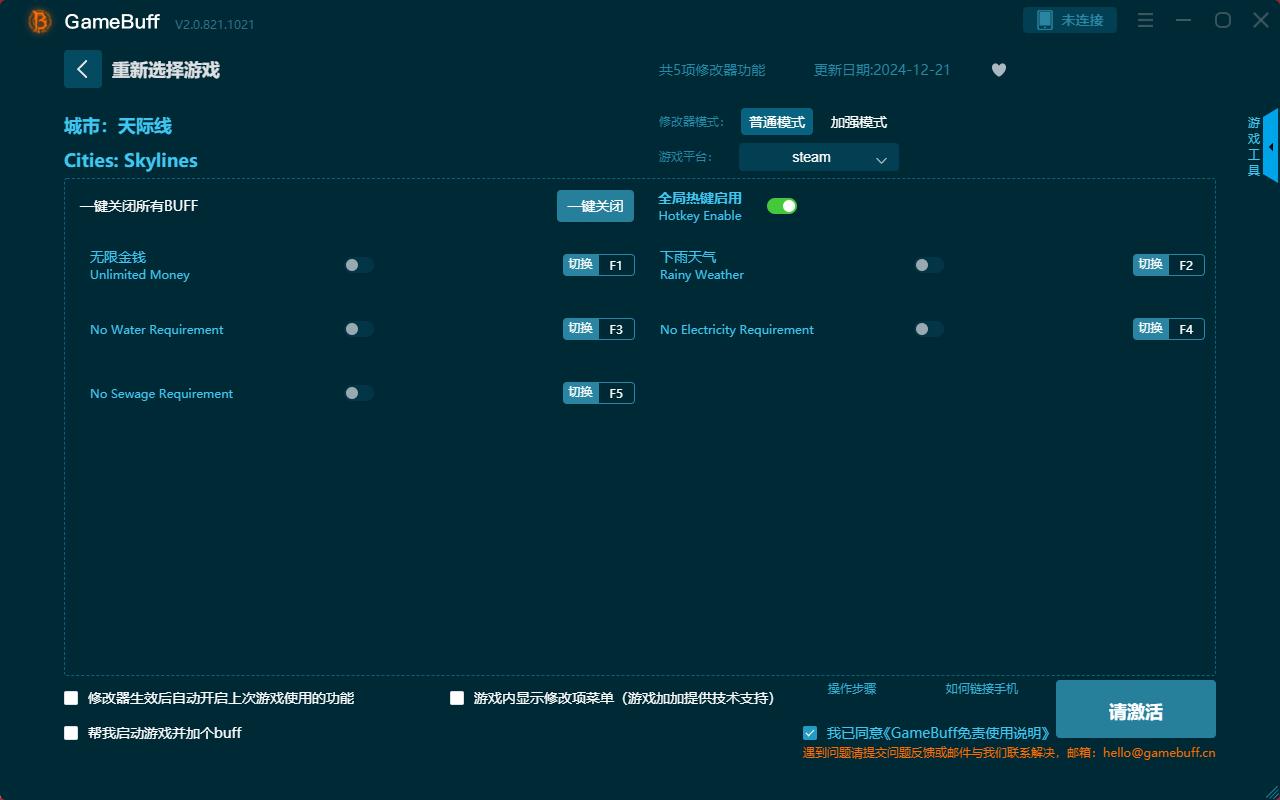1280x800 pixels.
Task: Click the heart favorite icon
Action: coord(998,70)
